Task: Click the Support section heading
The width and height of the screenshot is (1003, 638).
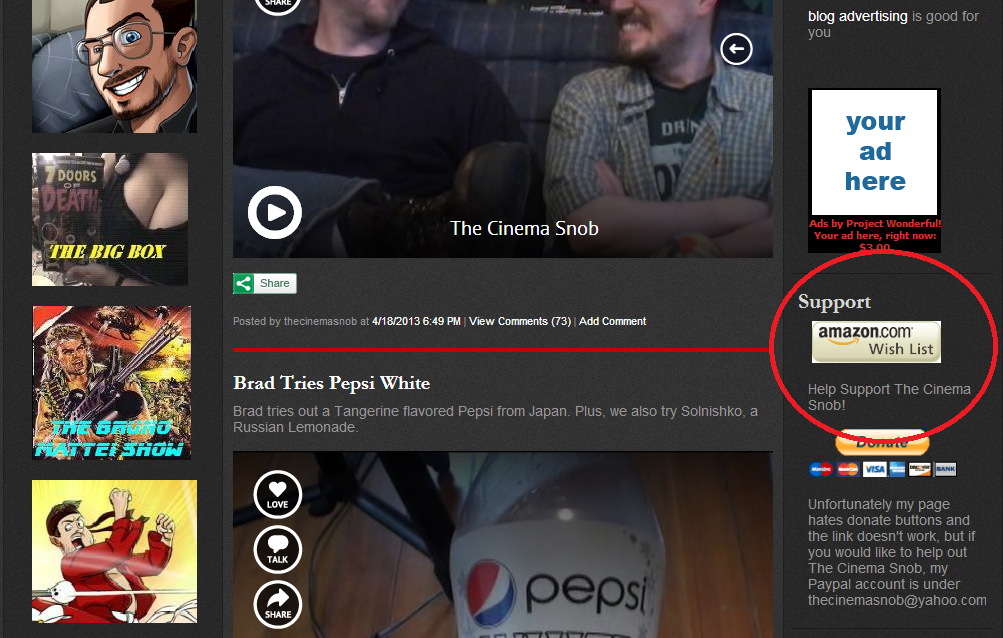Action: click(834, 302)
